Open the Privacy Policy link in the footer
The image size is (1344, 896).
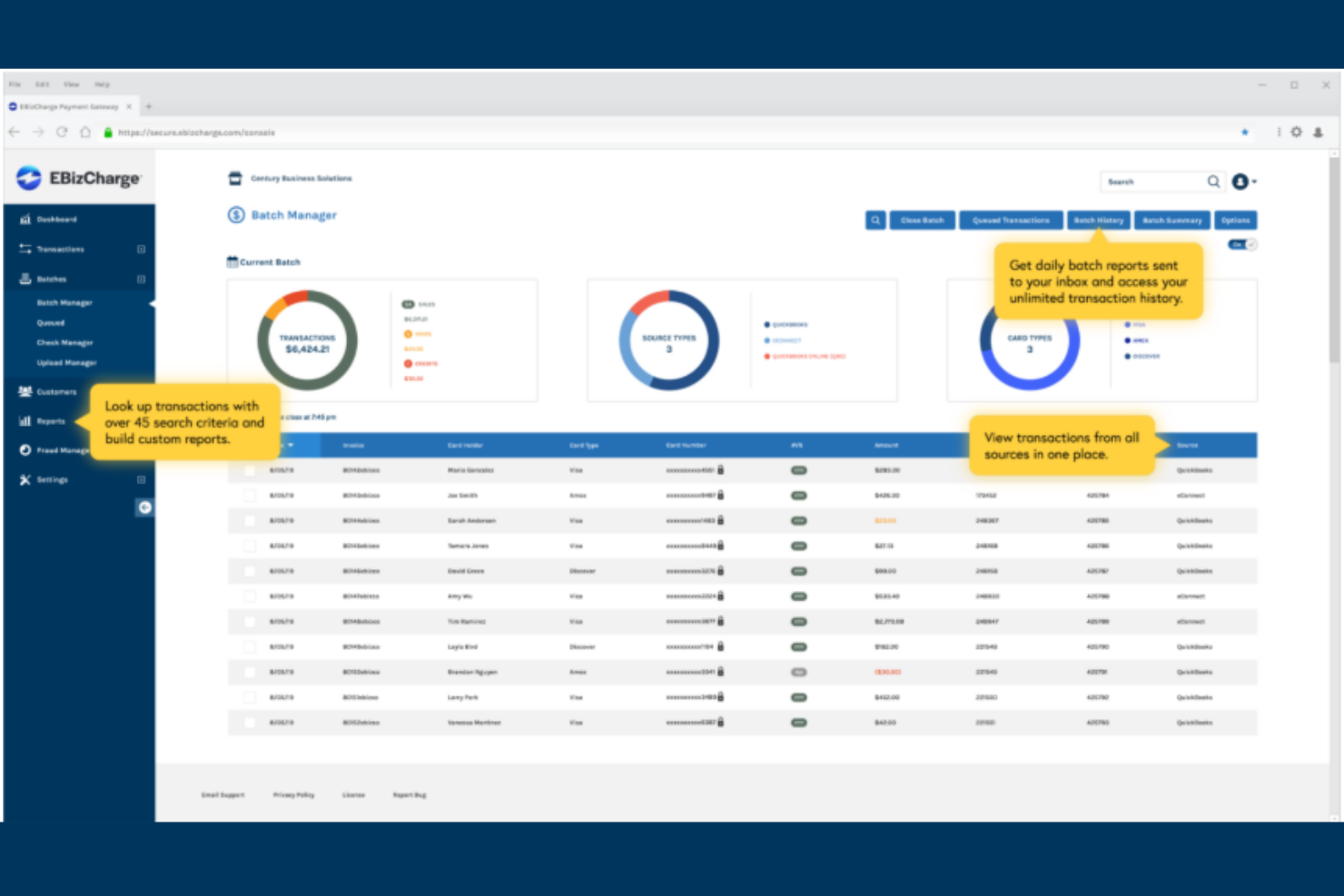tap(293, 794)
